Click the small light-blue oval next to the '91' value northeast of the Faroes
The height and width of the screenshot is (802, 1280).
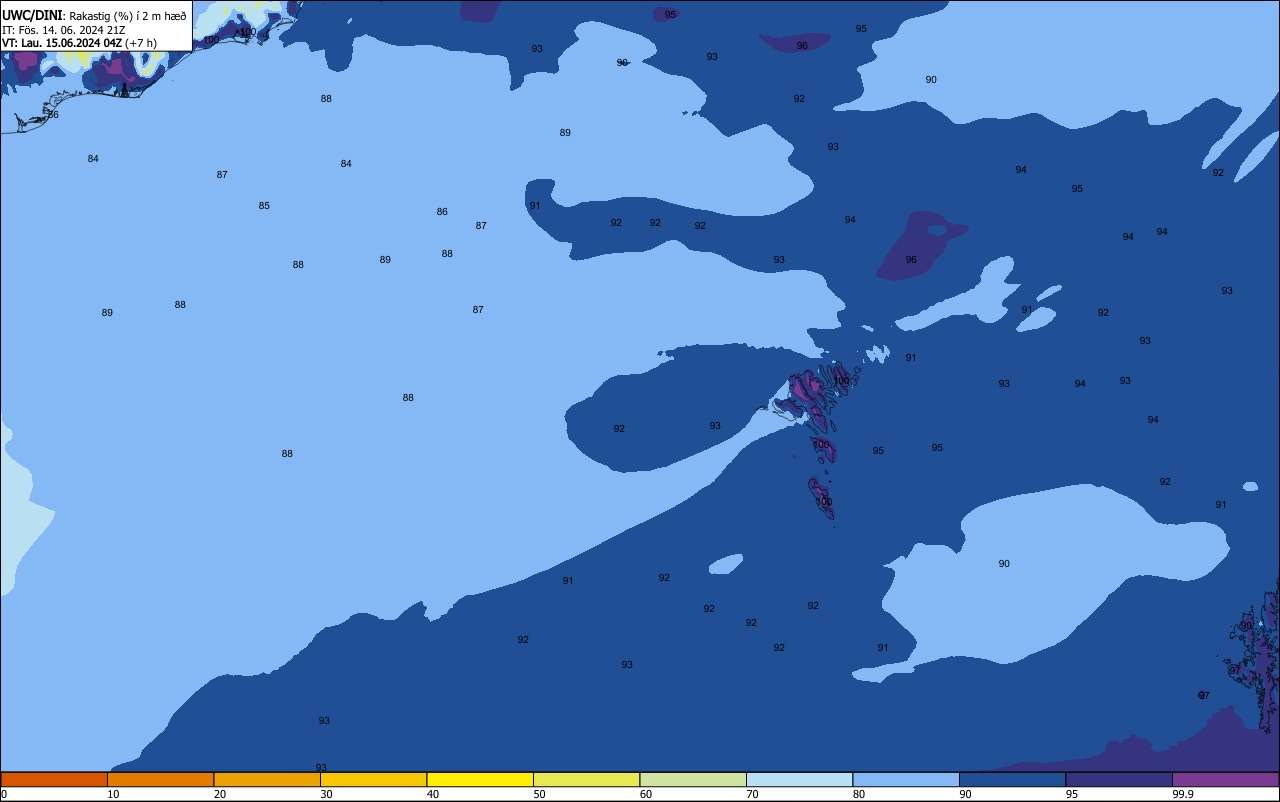[1036, 319]
